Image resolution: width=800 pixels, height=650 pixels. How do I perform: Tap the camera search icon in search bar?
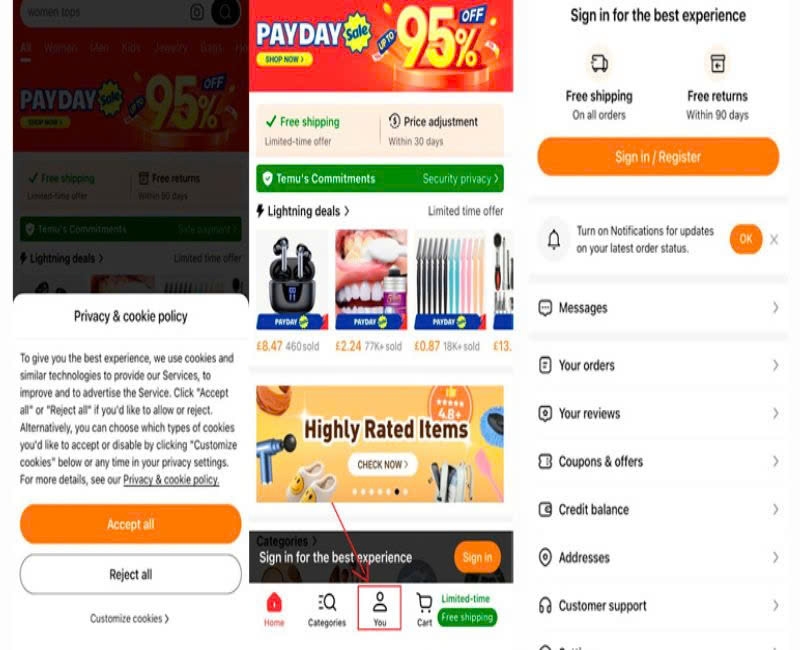[x=197, y=12]
